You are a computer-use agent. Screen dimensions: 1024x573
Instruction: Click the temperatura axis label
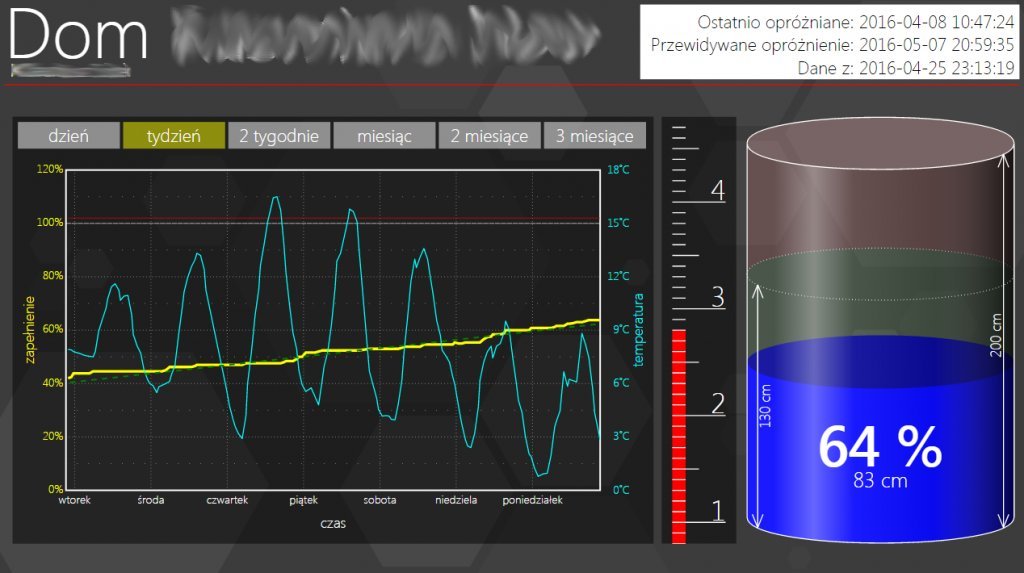pyautogui.click(x=638, y=330)
